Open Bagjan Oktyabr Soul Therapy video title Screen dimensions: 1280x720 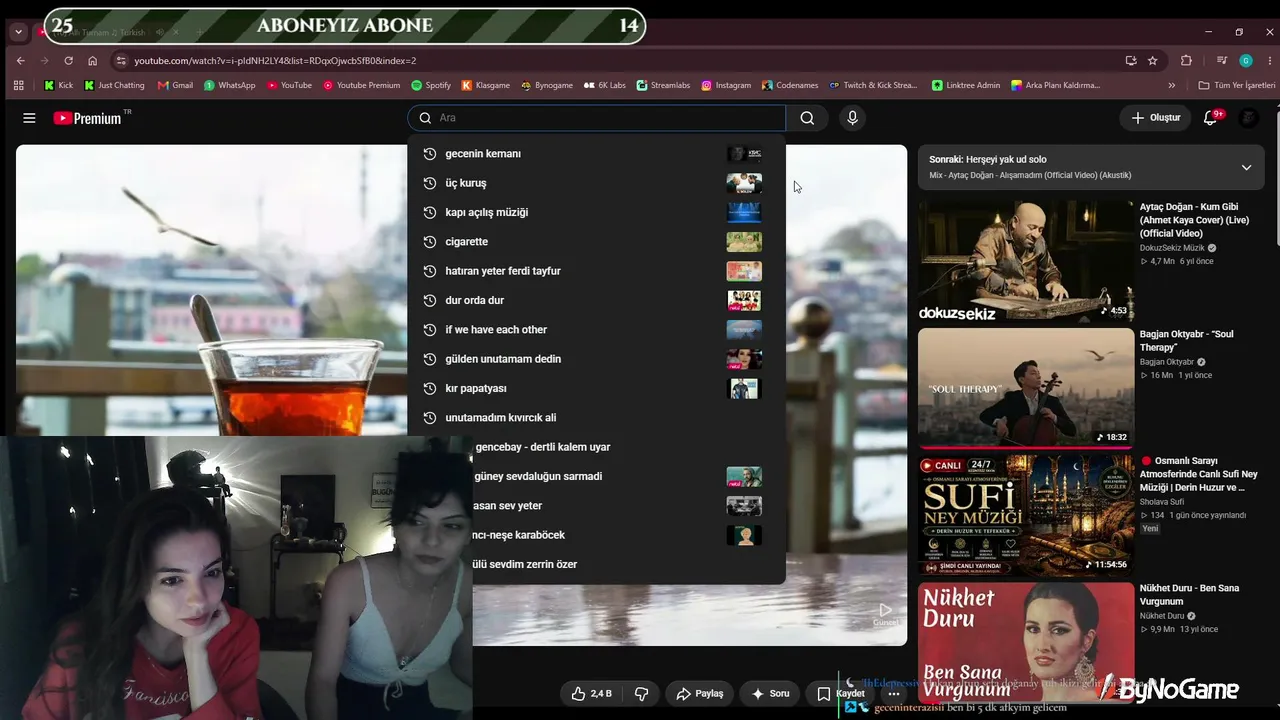[1187, 341]
